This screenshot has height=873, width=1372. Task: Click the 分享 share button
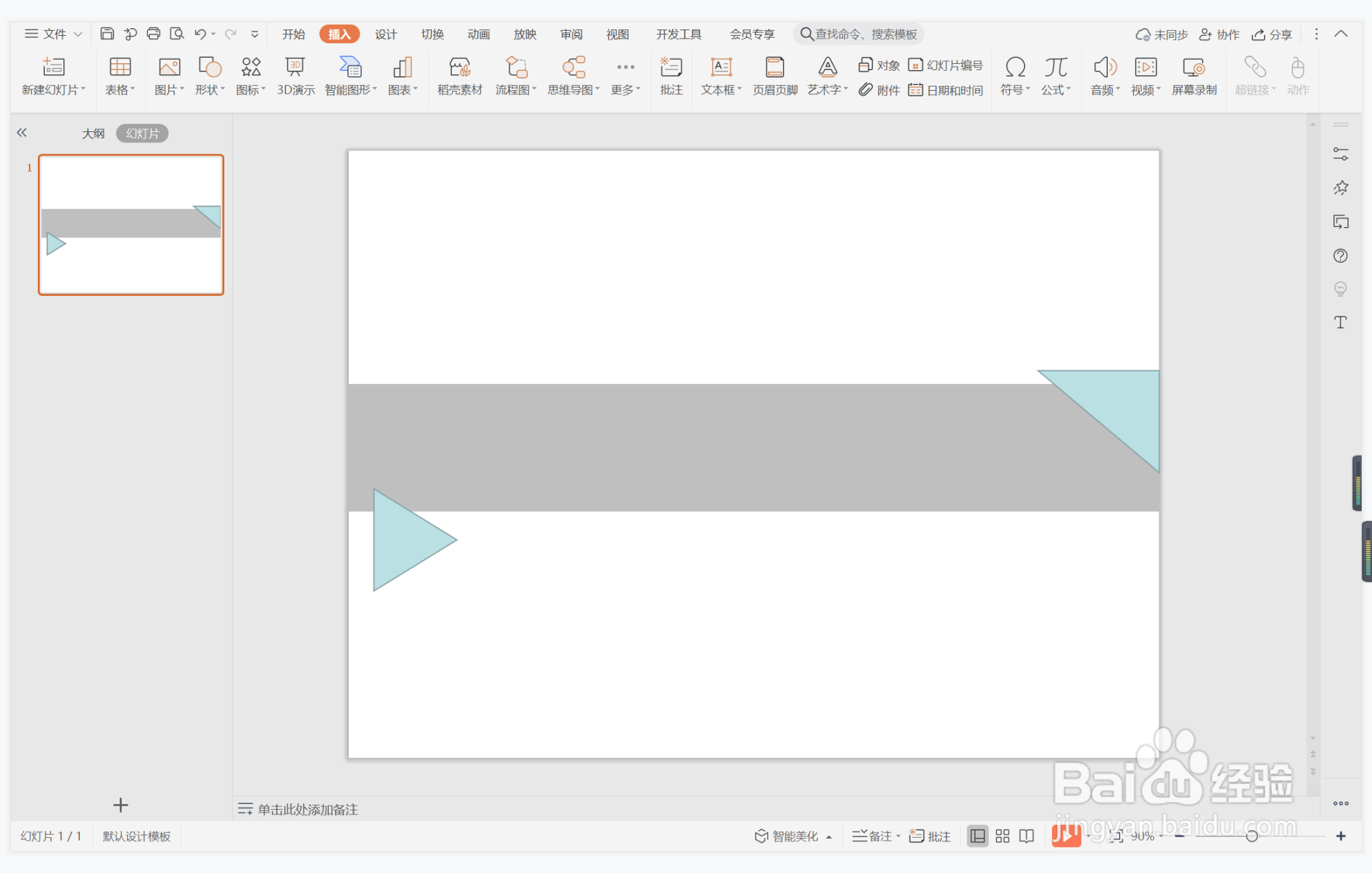[1272, 34]
